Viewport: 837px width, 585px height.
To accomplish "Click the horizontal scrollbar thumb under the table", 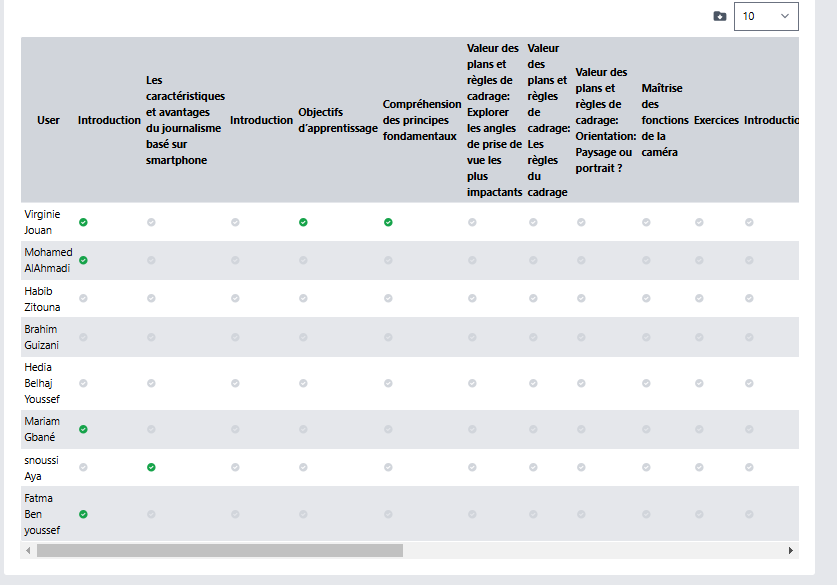I will coord(220,550).
